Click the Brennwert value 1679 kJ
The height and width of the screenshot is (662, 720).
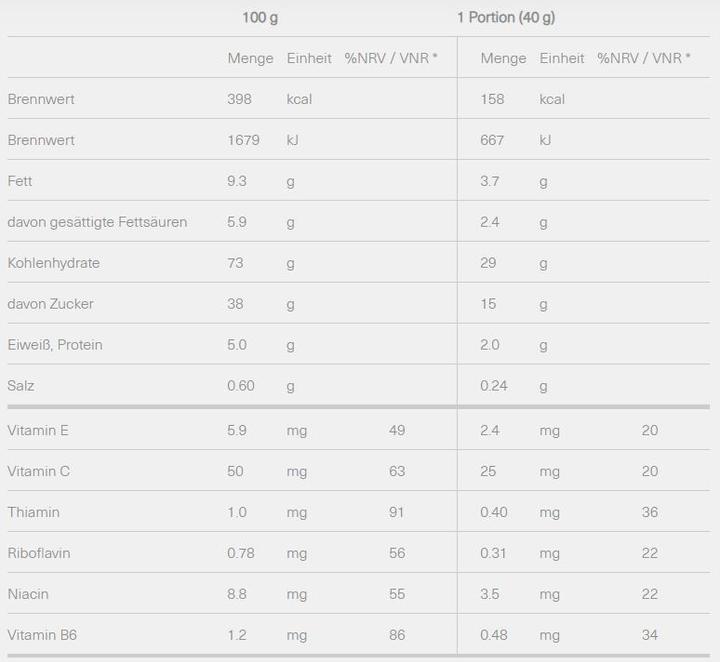pyautogui.click(x=243, y=140)
